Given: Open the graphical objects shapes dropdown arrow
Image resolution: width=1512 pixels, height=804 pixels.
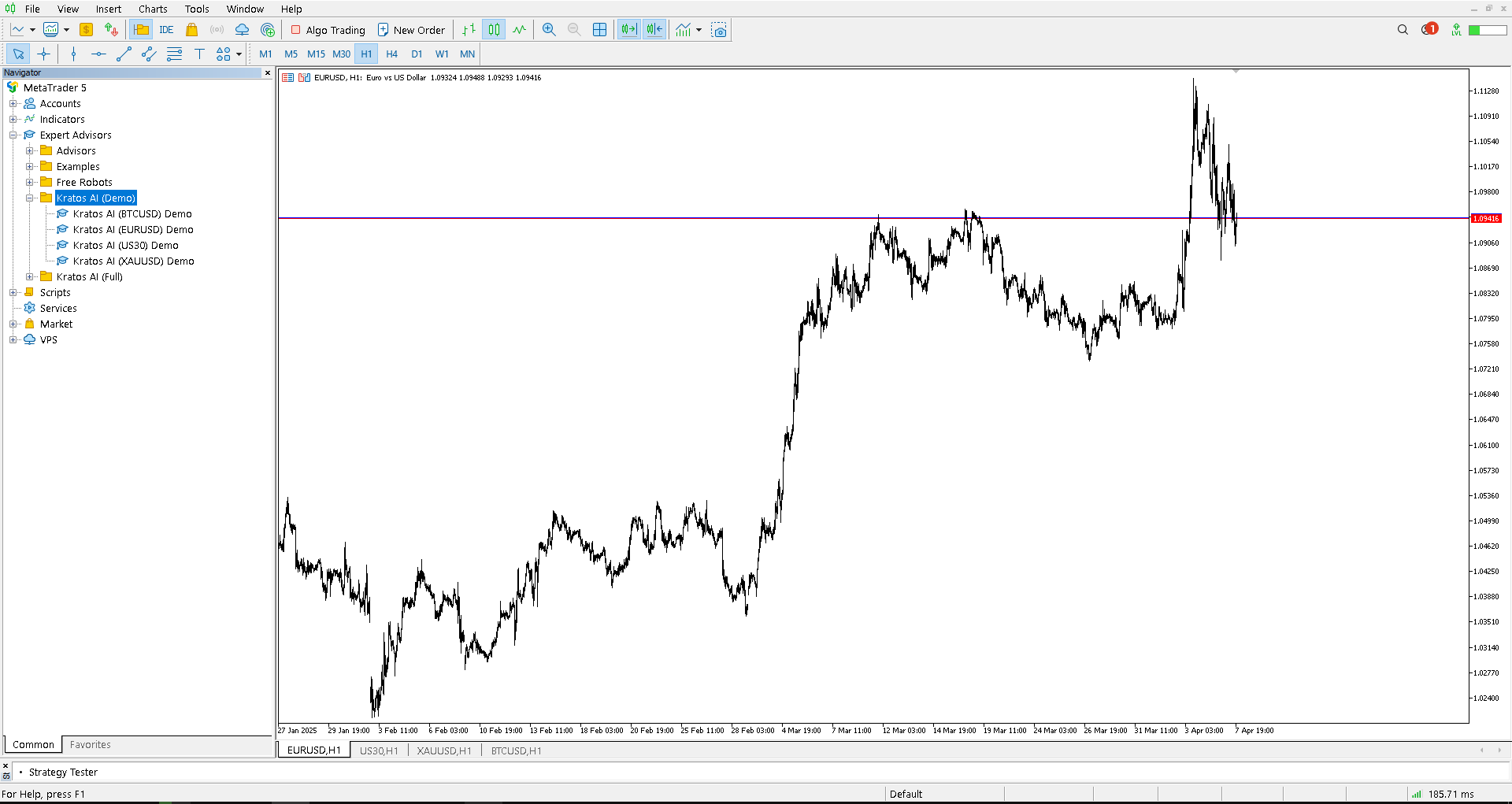Looking at the screenshot, I should click(x=239, y=54).
